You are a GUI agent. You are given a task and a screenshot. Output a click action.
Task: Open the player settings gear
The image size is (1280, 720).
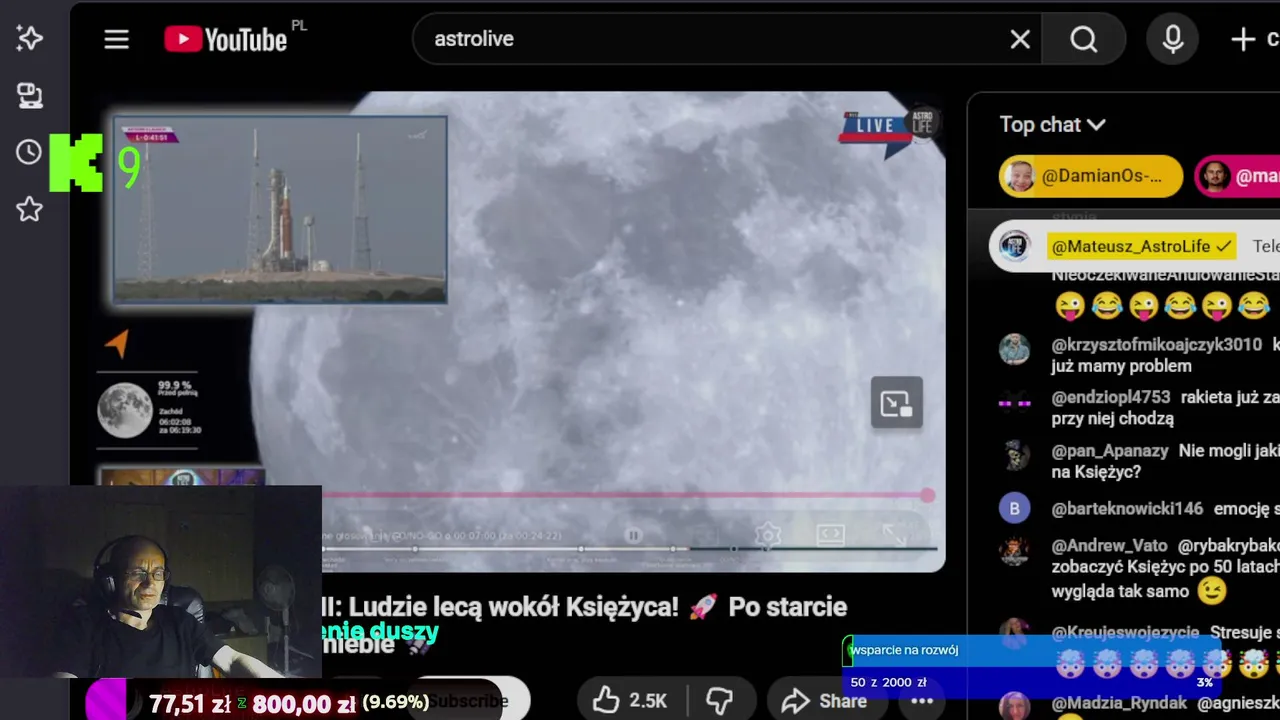pyautogui.click(x=767, y=536)
